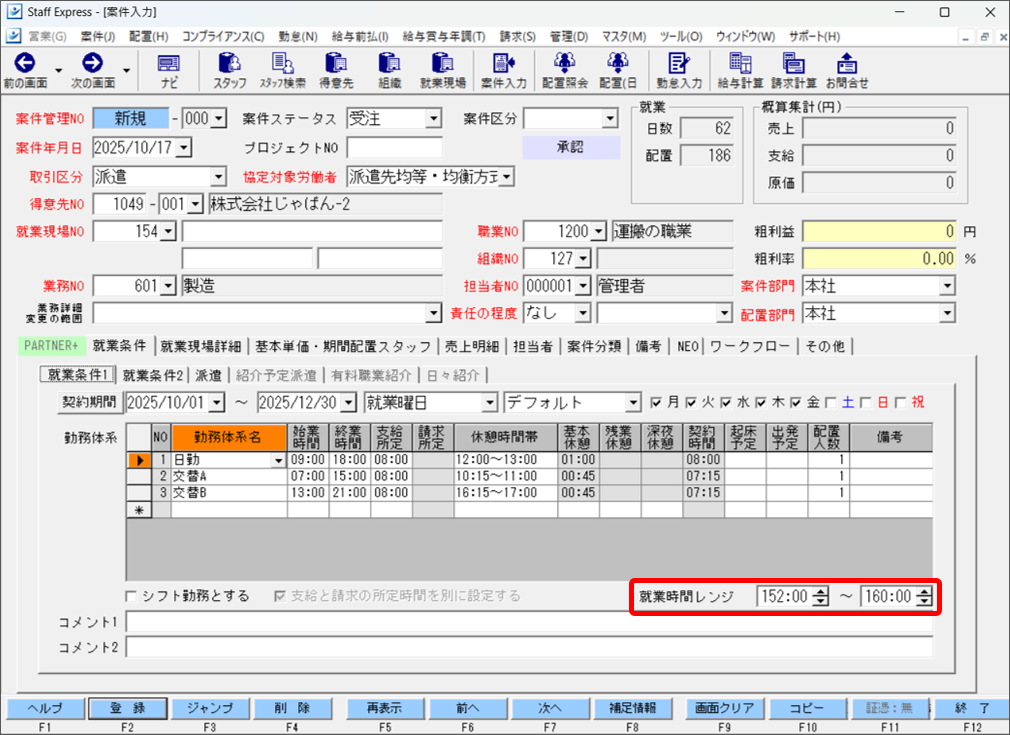Increase 就業時間レンジ with the 152:00 spinner
1010x735 pixels.
click(x=821, y=592)
